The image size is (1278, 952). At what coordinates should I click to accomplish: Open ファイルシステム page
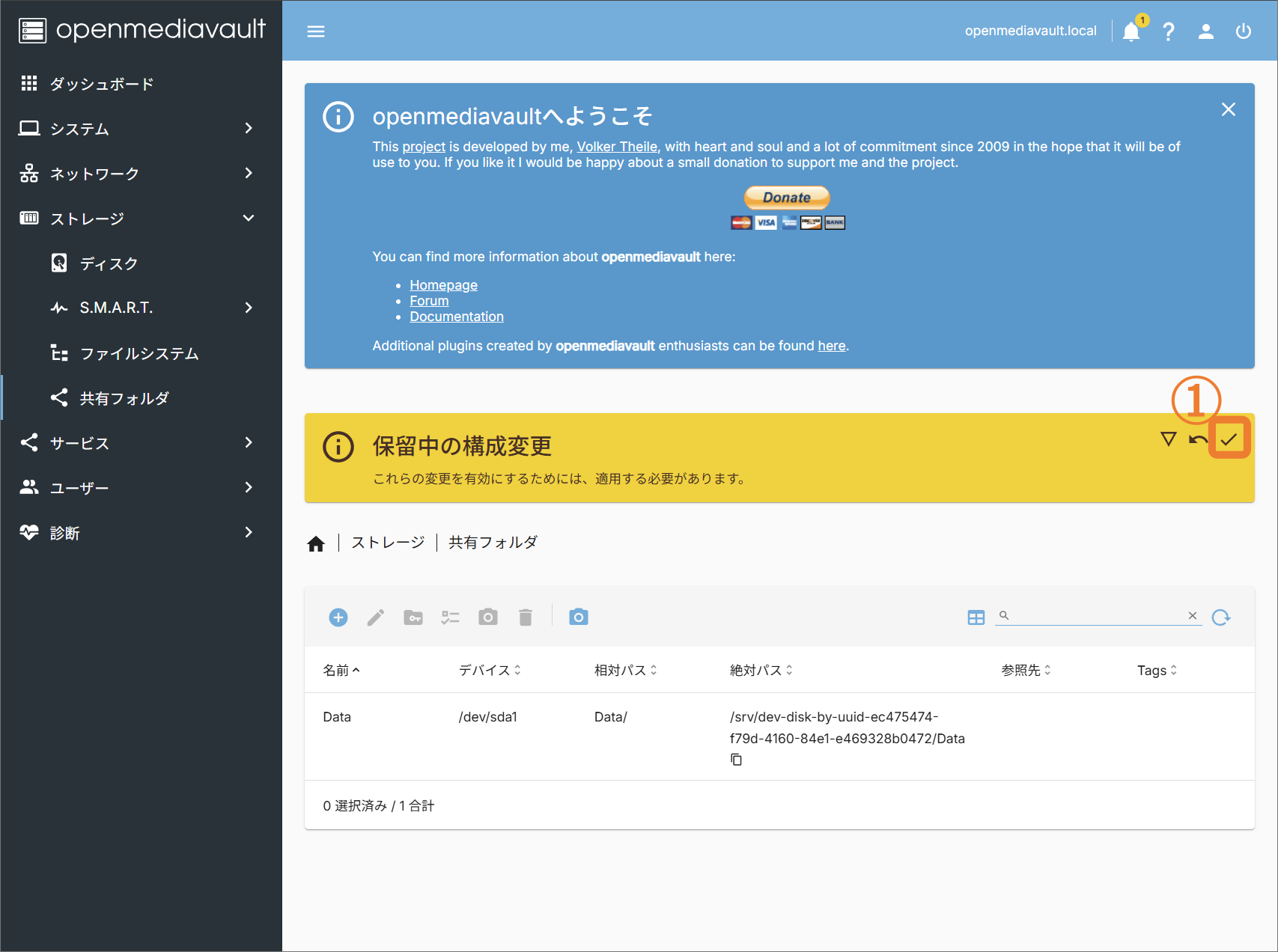(x=141, y=353)
